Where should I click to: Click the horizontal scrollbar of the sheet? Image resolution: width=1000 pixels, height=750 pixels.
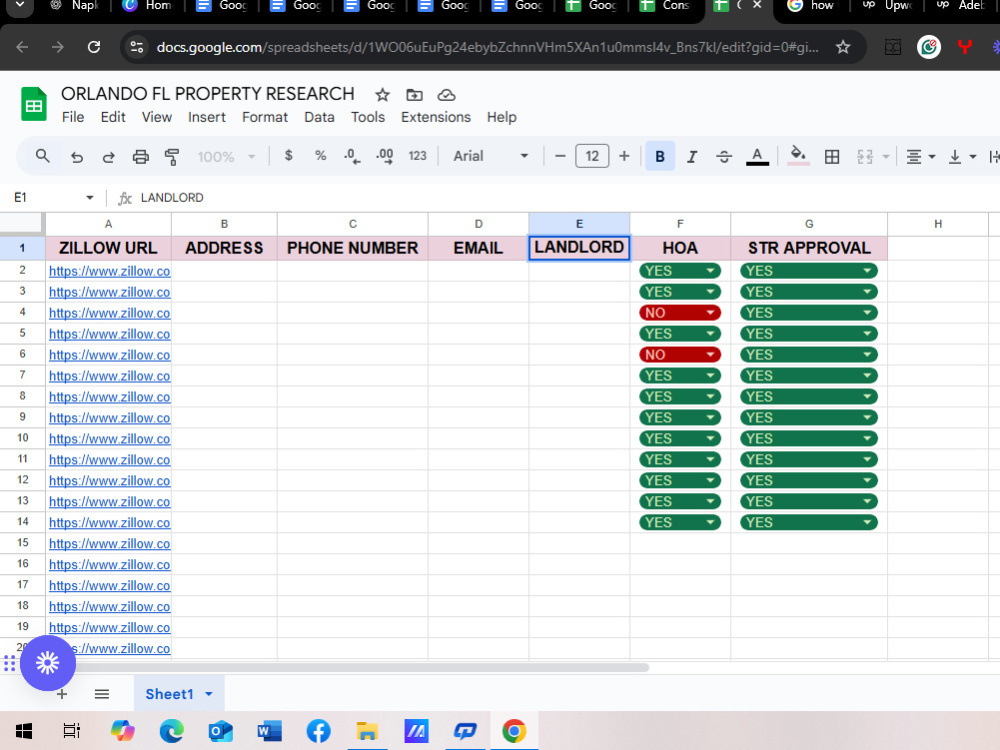[x=362, y=668]
